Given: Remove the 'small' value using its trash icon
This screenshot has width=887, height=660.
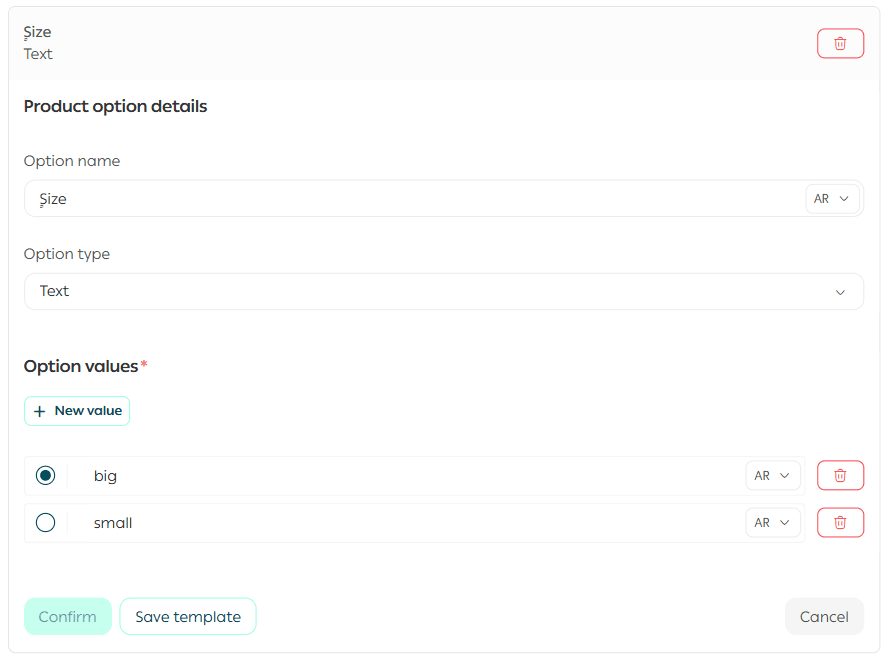Looking at the screenshot, I should 840,523.
